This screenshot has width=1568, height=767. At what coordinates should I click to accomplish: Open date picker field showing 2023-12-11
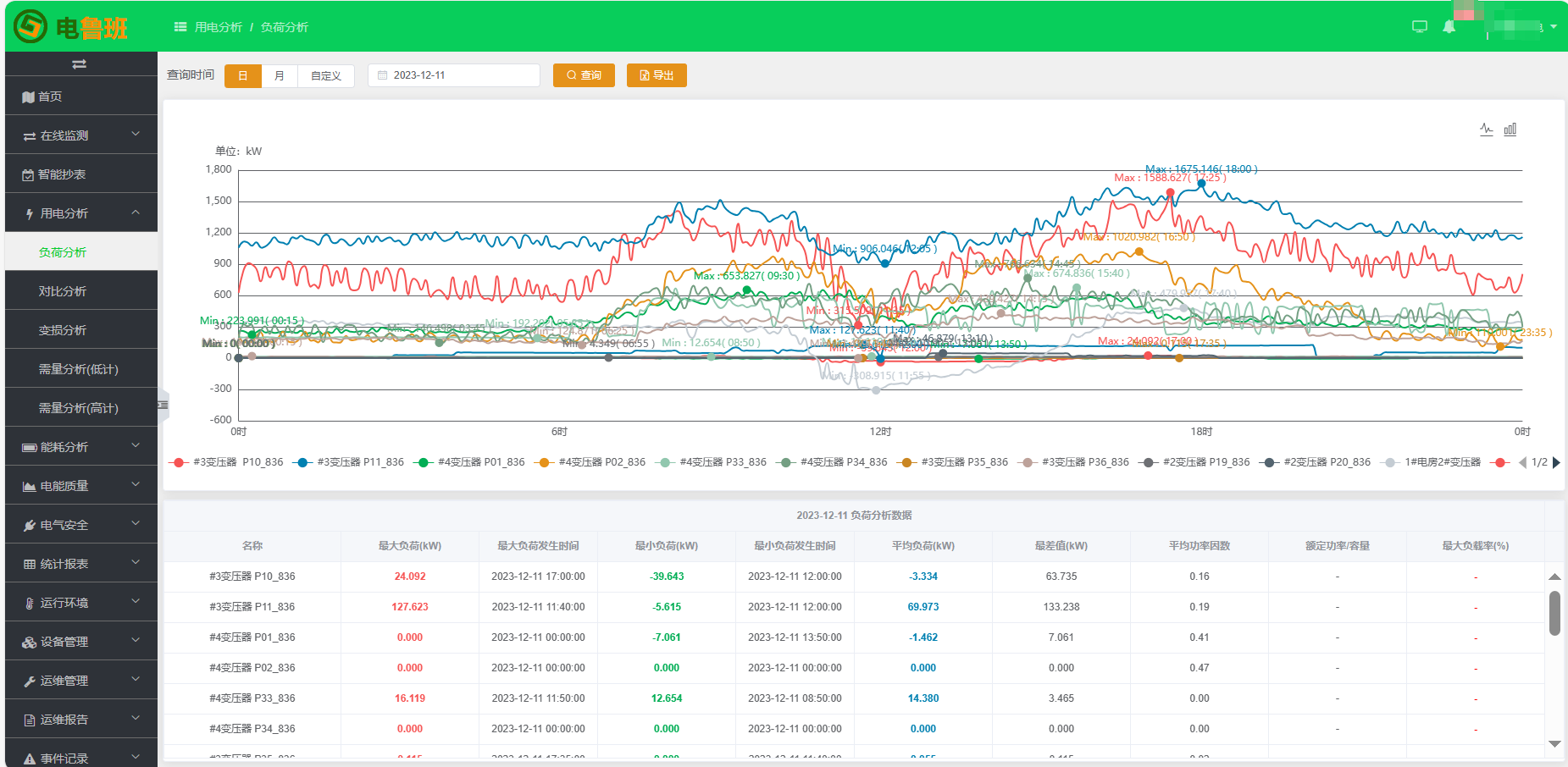pyautogui.click(x=454, y=75)
